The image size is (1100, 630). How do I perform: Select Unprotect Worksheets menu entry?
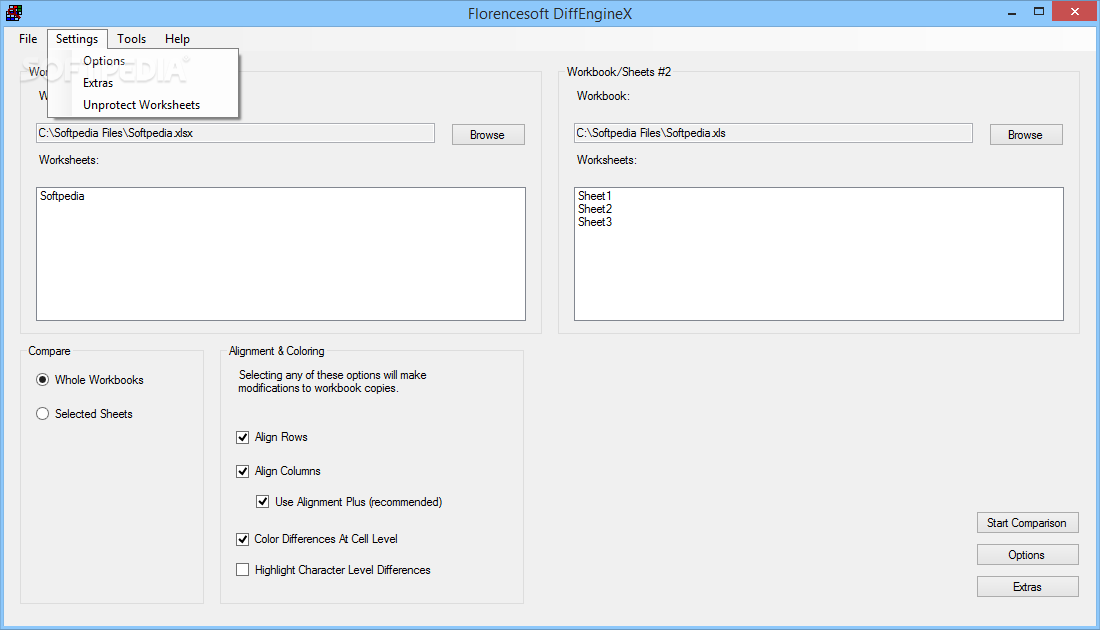coord(143,105)
